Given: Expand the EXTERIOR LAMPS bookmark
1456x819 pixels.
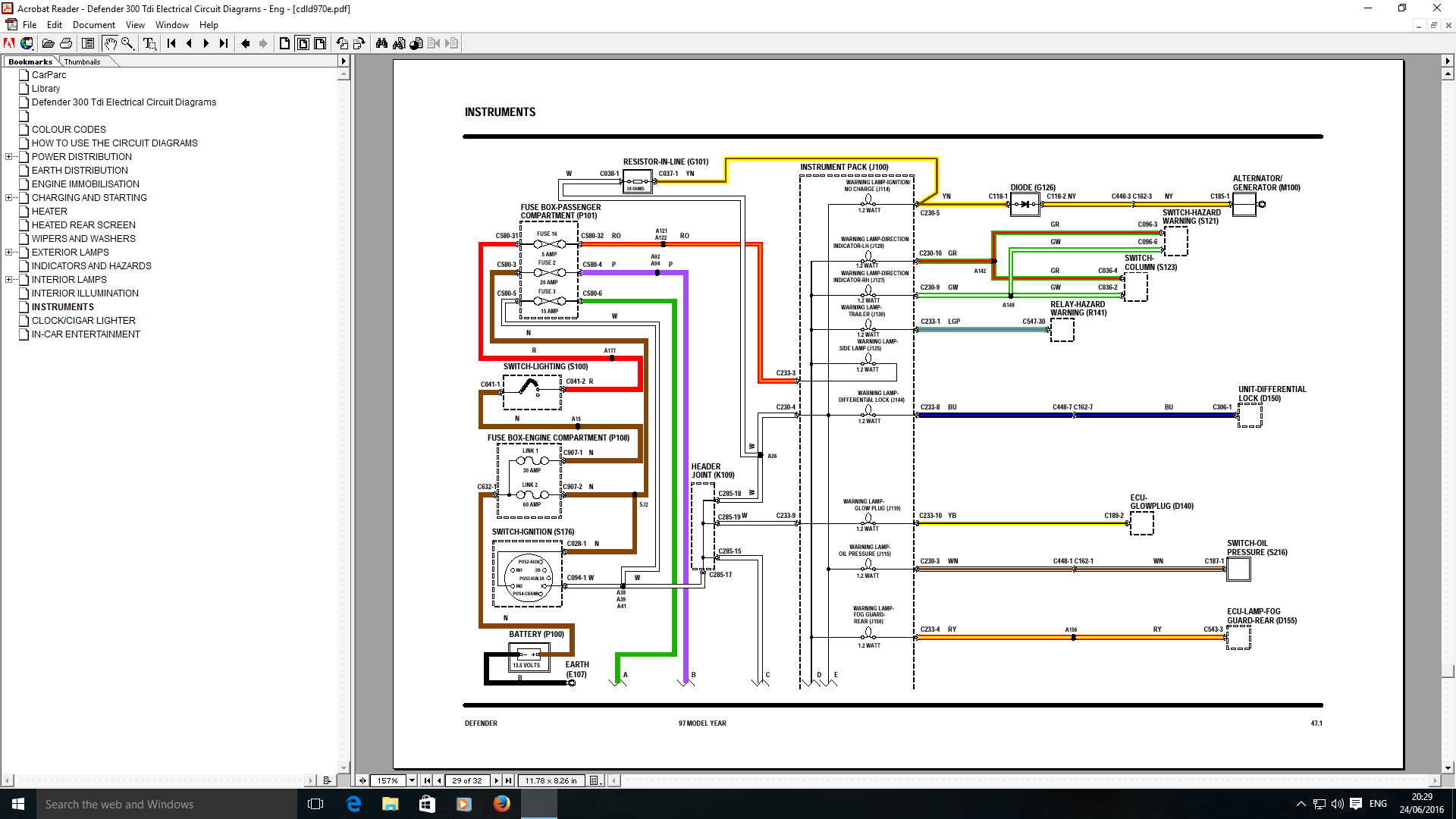Looking at the screenshot, I should point(9,253).
